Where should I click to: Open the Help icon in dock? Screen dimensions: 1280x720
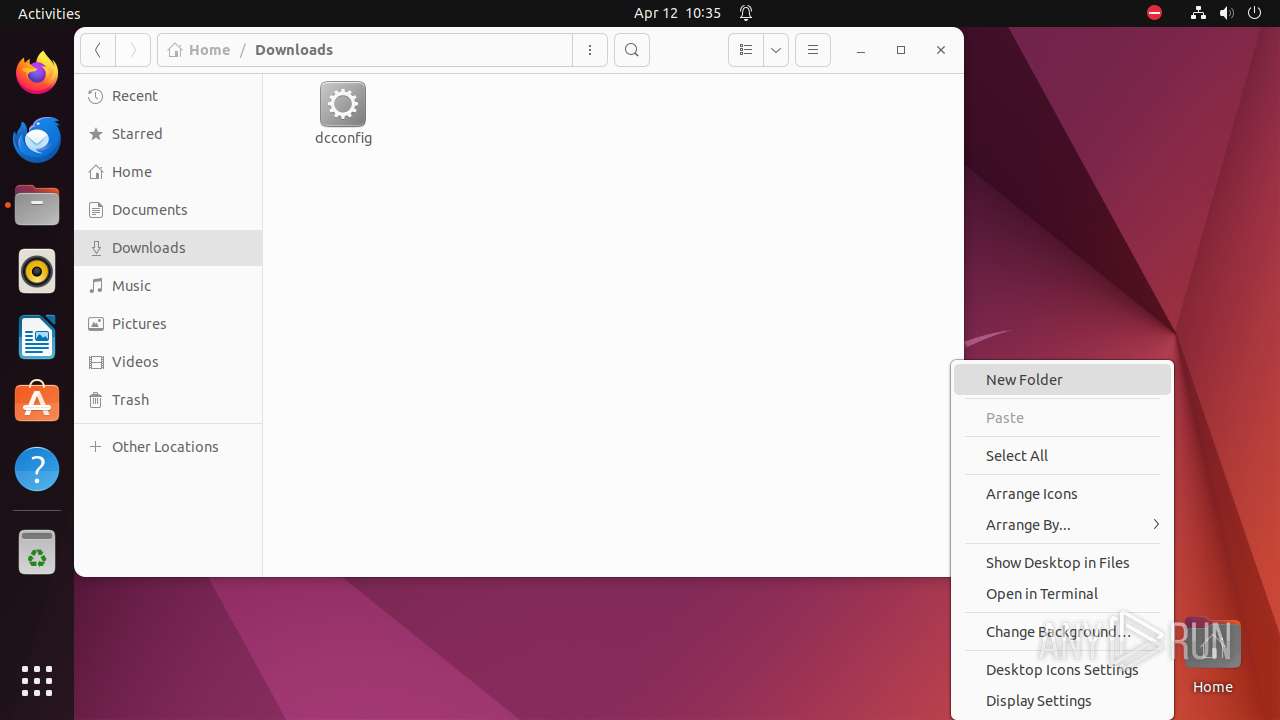(x=37, y=469)
